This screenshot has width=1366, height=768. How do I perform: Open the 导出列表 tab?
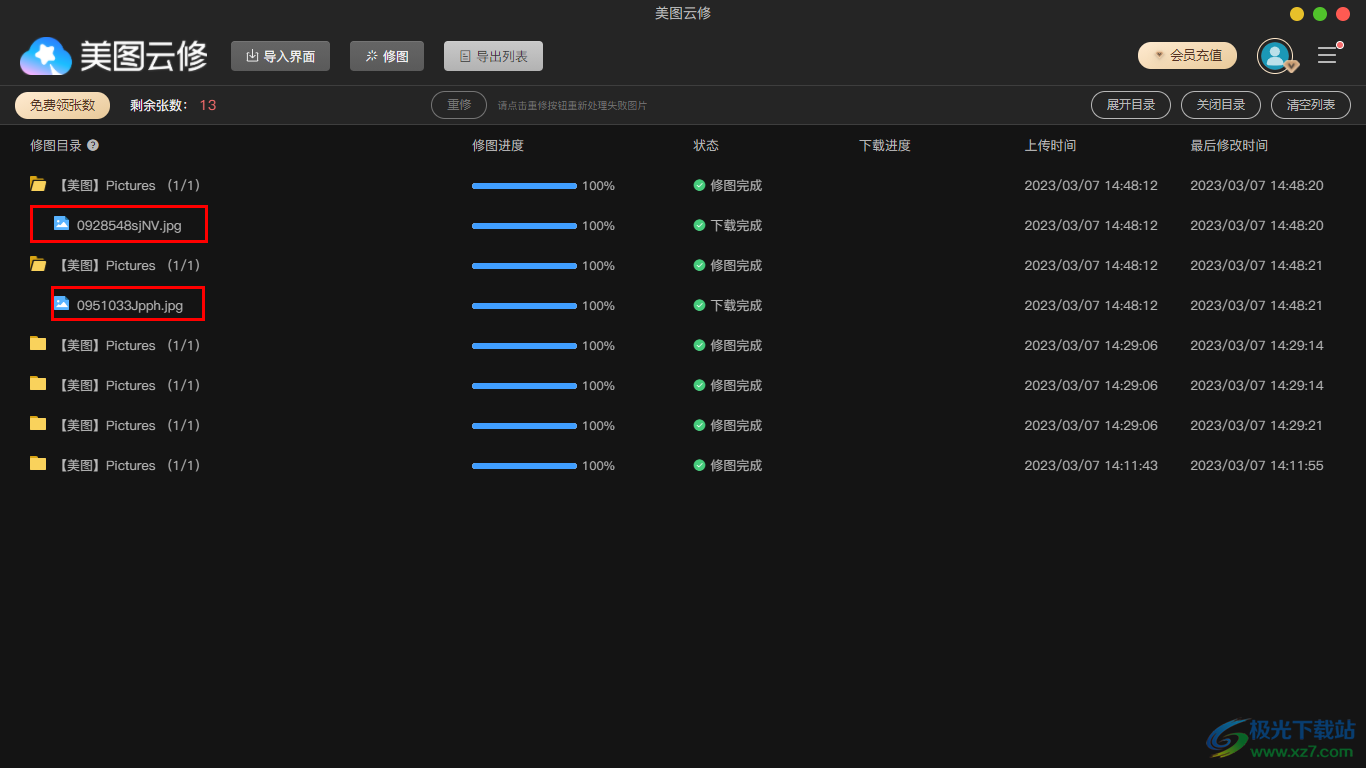coord(493,56)
